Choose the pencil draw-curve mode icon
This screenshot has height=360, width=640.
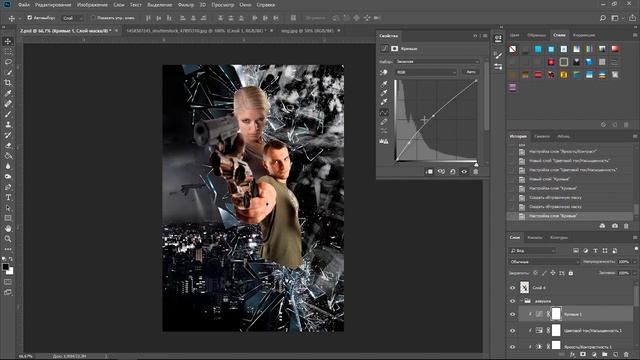[x=384, y=122]
